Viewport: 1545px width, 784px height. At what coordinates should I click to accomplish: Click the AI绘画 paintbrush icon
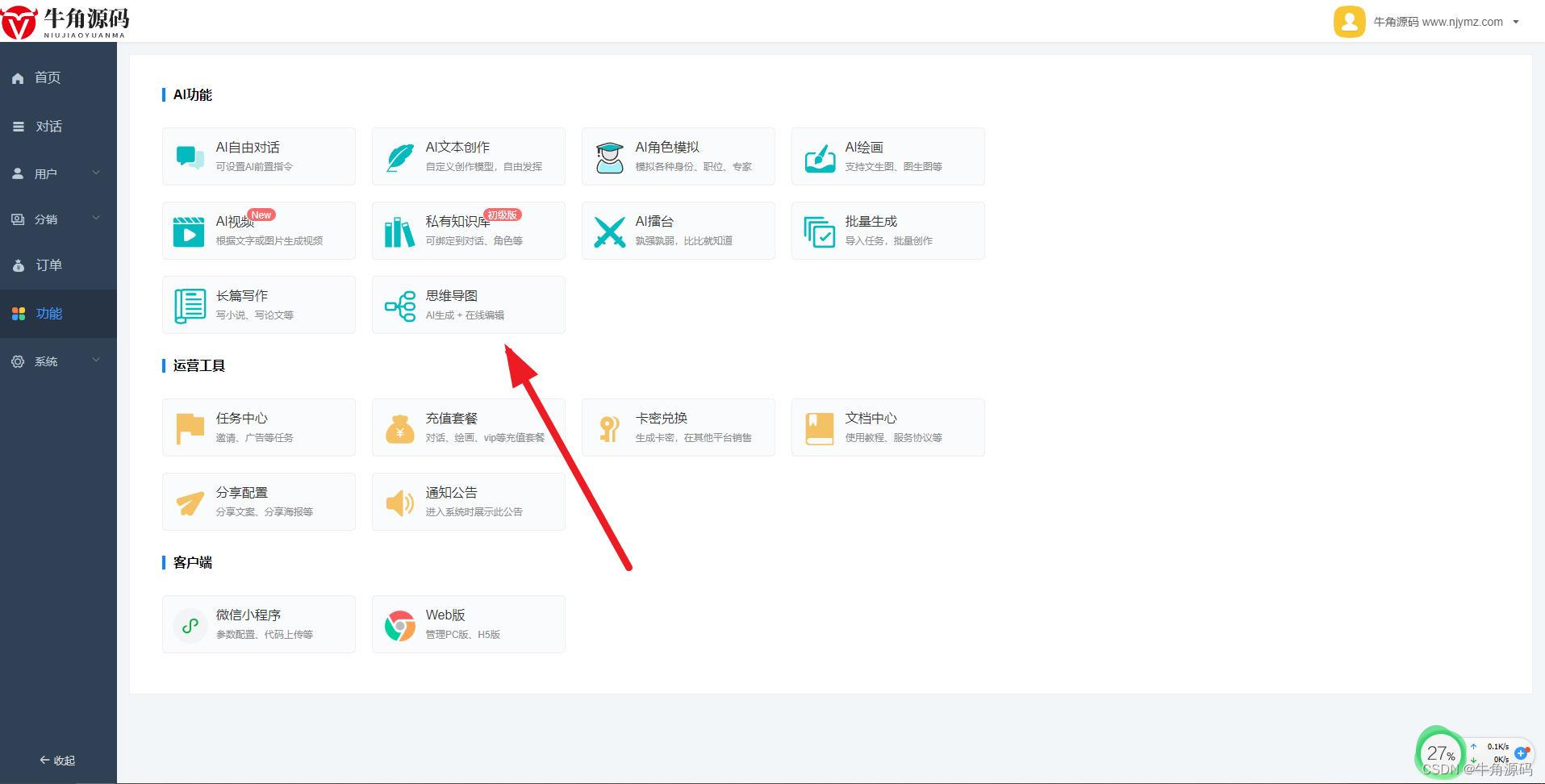click(x=820, y=157)
